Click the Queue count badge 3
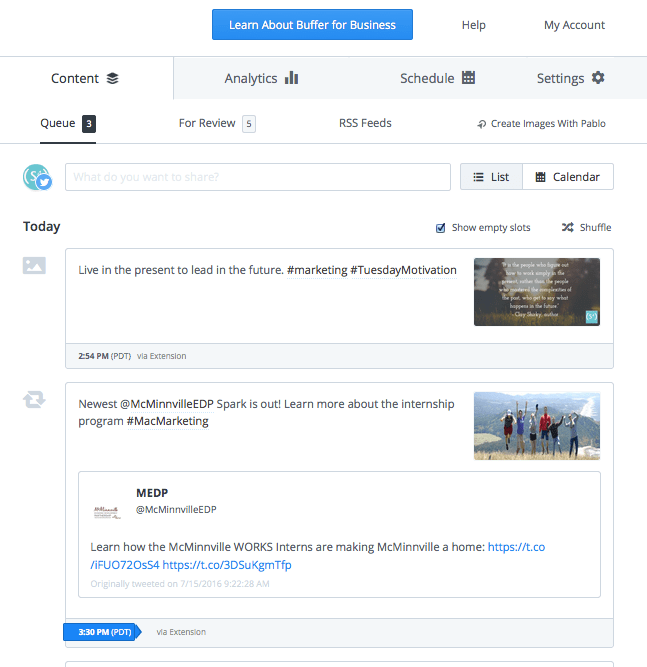The image size is (647, 667). [89, 124]
